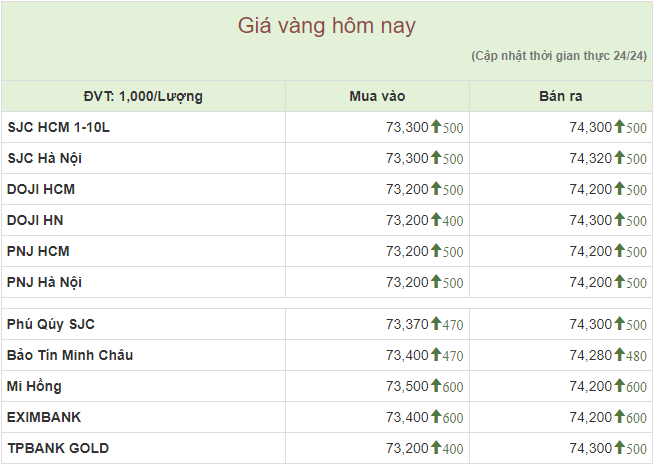The image size is (656, 468).
Task: Click SJC Hà Nội sell price 74,320
Action: click(x=591, y=158)
